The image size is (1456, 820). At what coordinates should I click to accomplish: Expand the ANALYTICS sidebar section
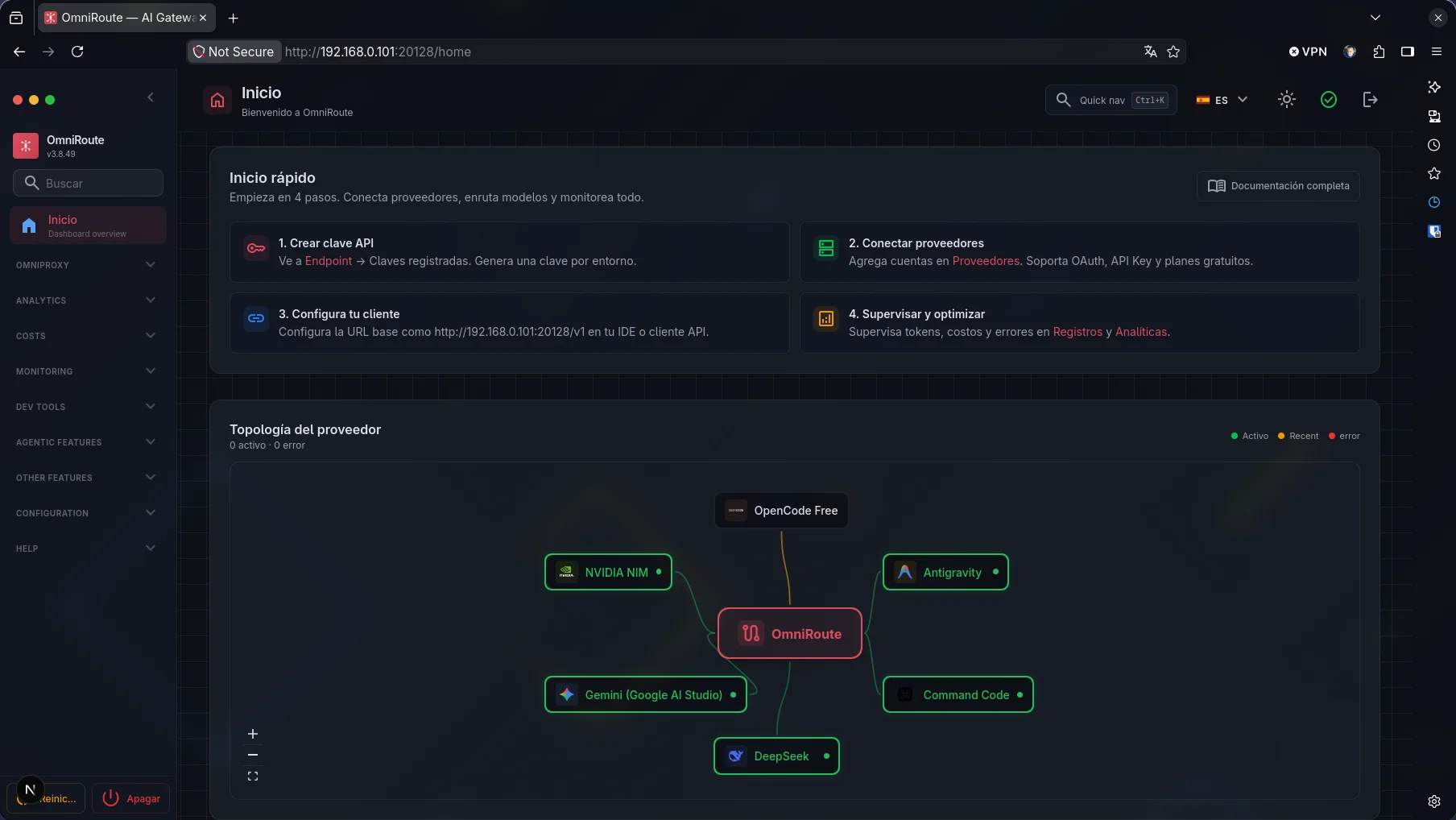coord(86,300)
